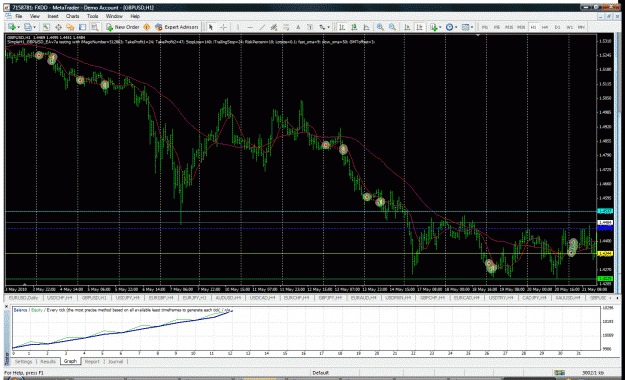
Task: Expand the Periods dropdown arrow
Action: [456, 27]
